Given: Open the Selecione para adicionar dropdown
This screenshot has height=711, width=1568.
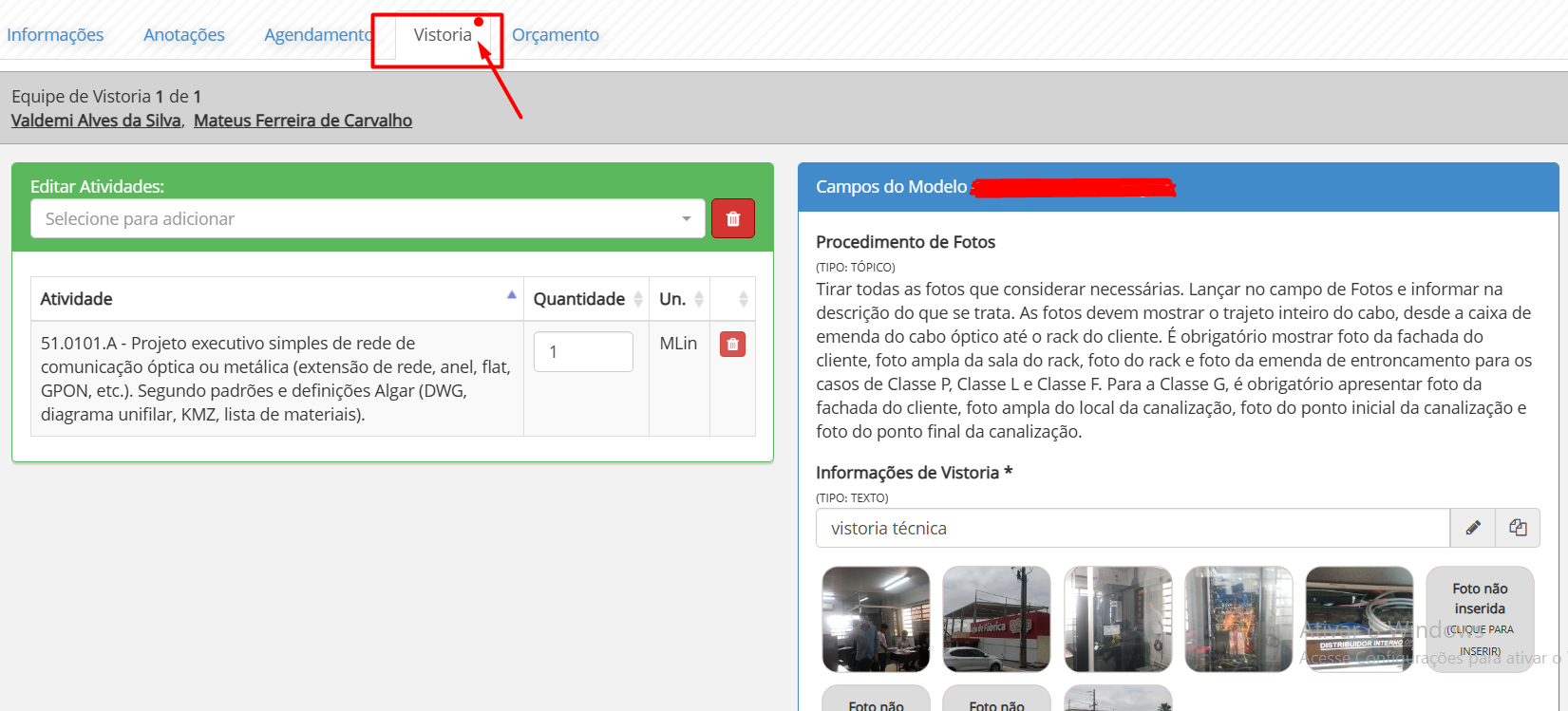Looking at the screenshot, I should tap(368, 218).
